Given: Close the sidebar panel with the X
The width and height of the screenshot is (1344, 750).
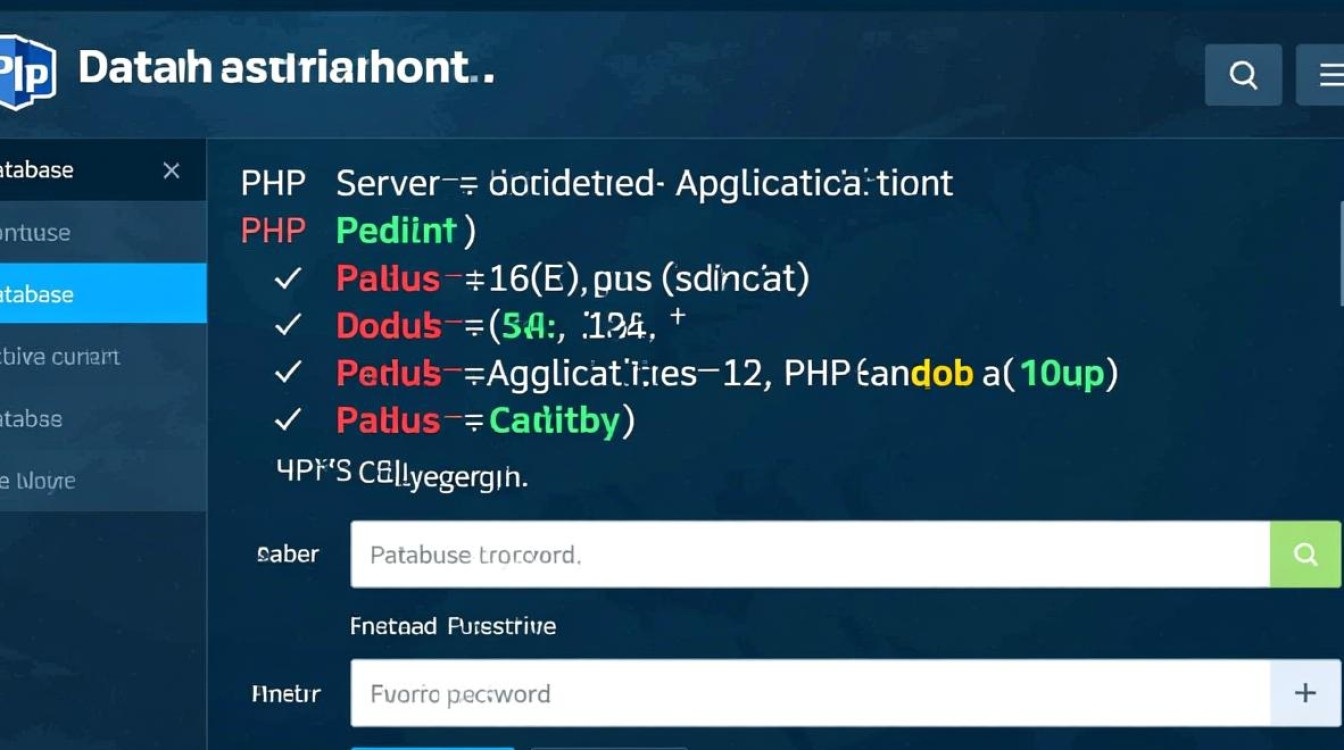Looking at the screenshot, I should 171,170.
